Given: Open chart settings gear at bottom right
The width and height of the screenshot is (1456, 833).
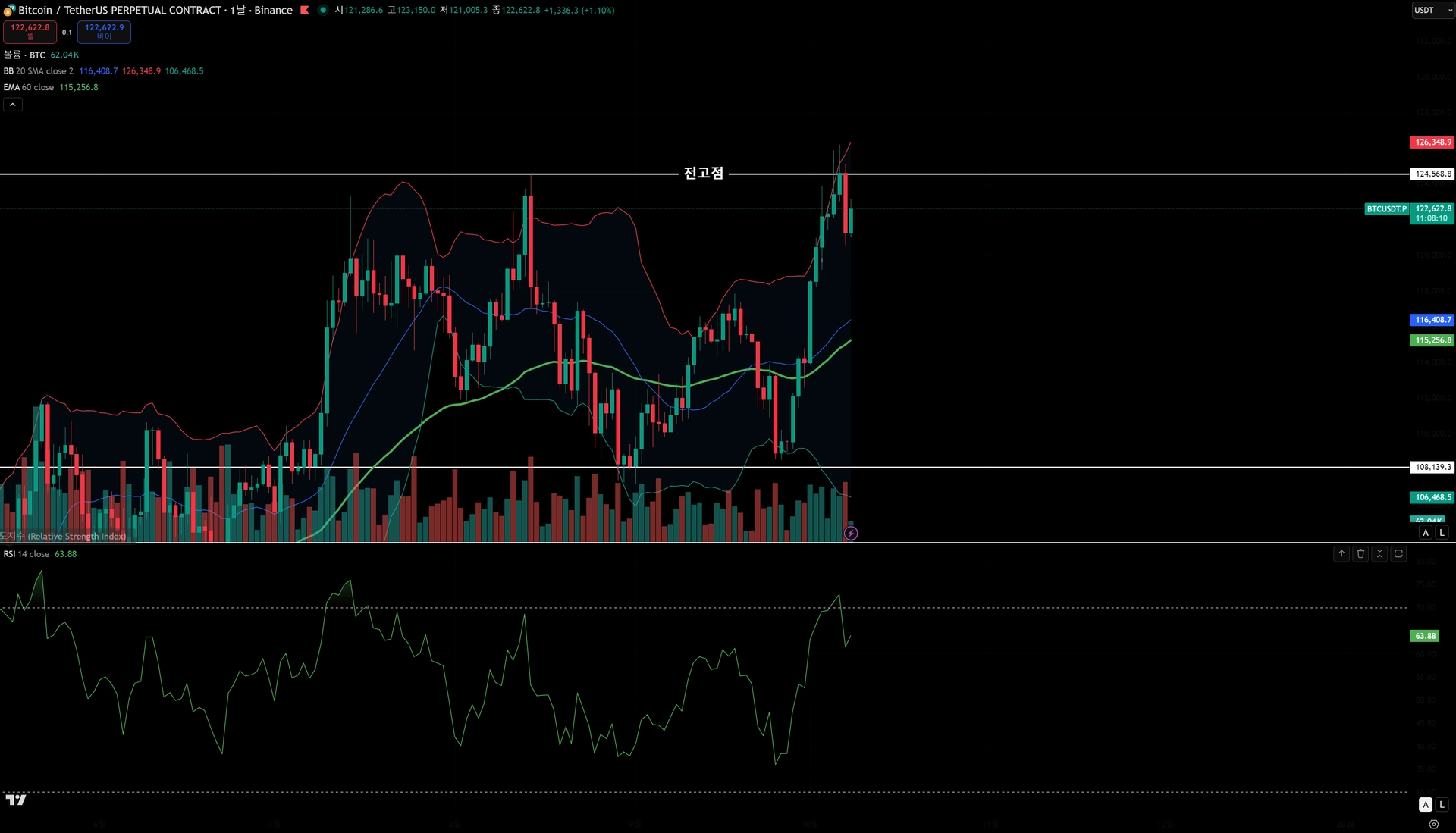Looking at the screenshot, I should point(1433,824).
